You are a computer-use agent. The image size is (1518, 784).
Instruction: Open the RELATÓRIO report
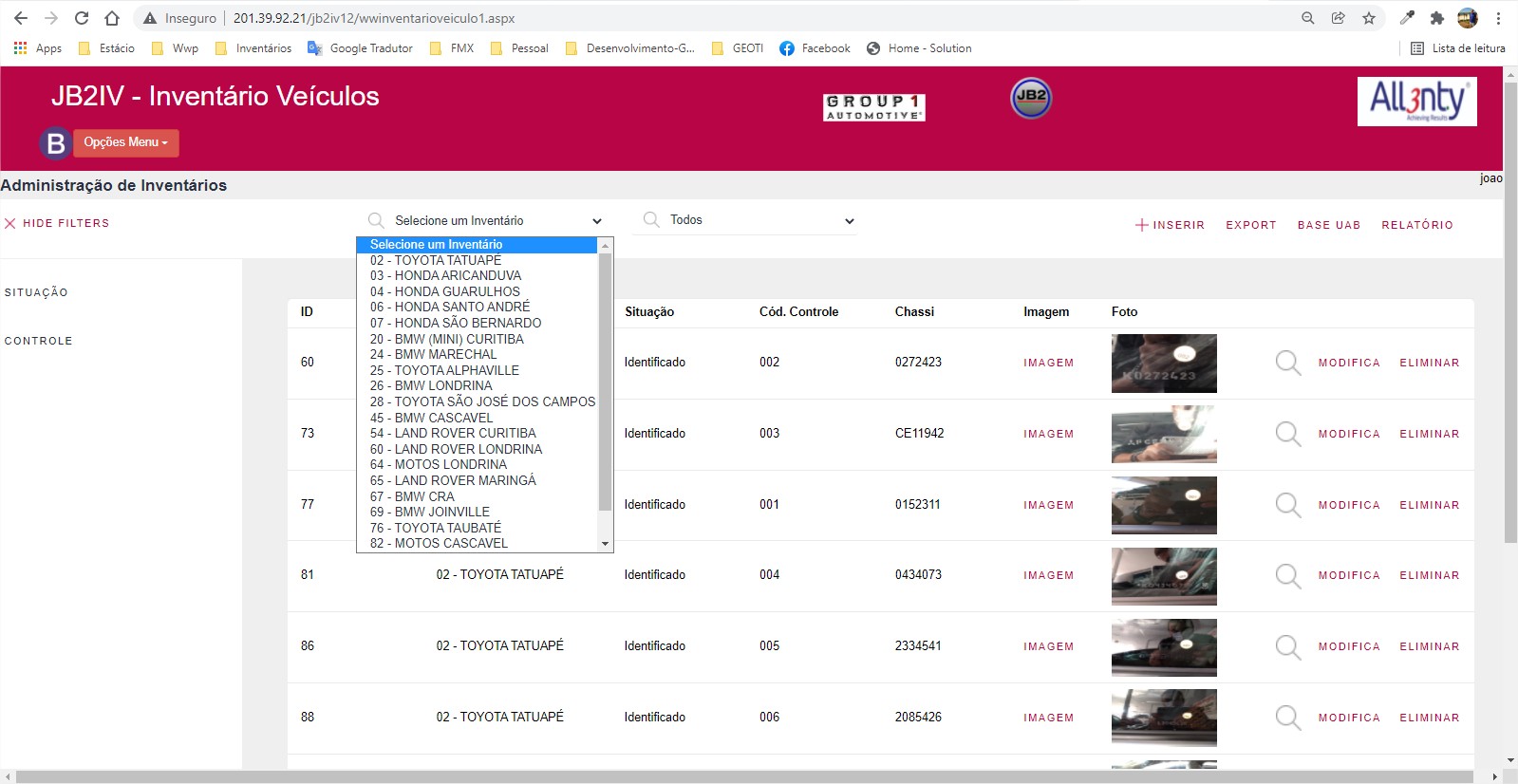(1417, 225)
